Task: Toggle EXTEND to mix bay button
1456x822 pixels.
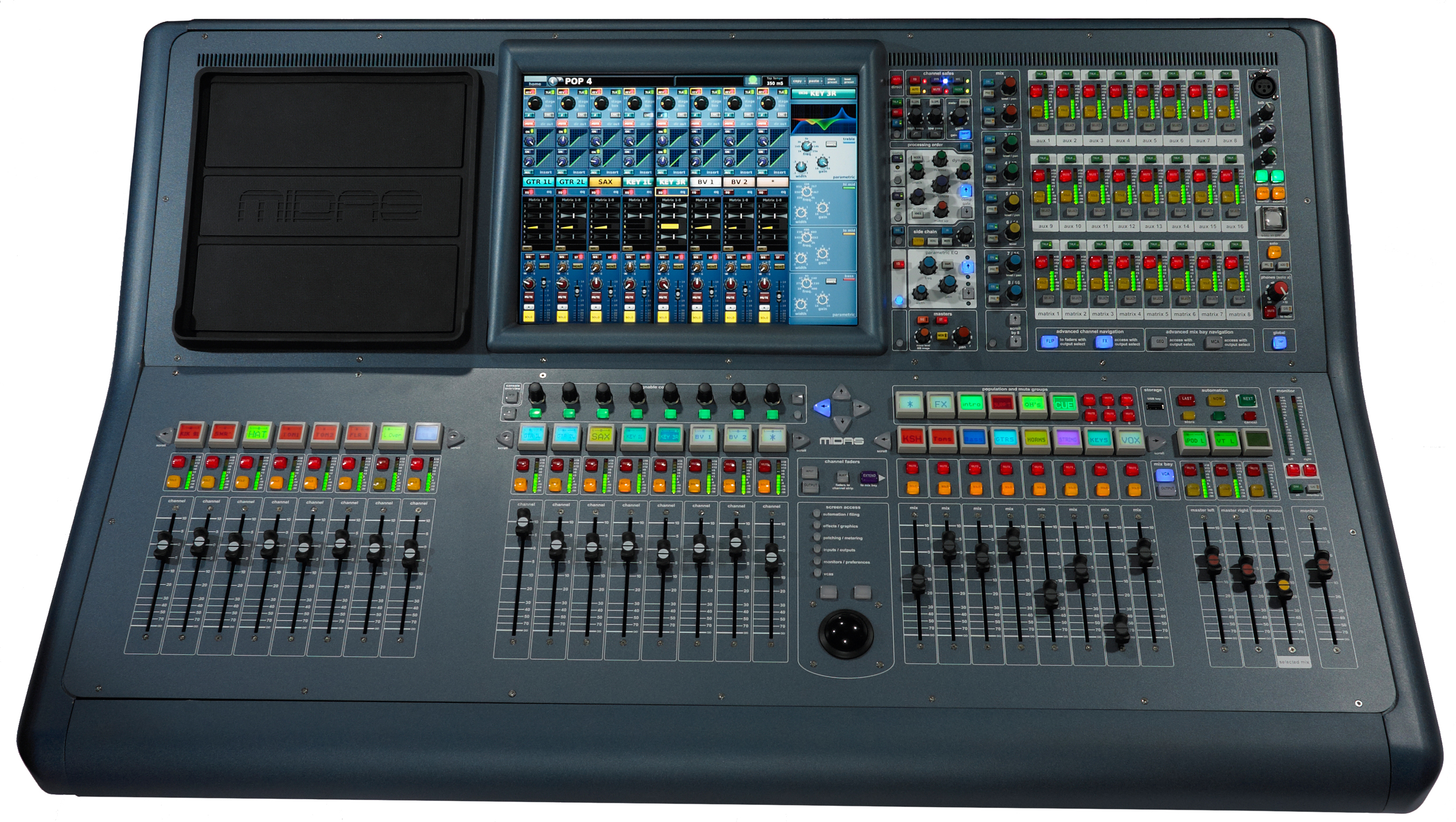Action: pos(869,476)
